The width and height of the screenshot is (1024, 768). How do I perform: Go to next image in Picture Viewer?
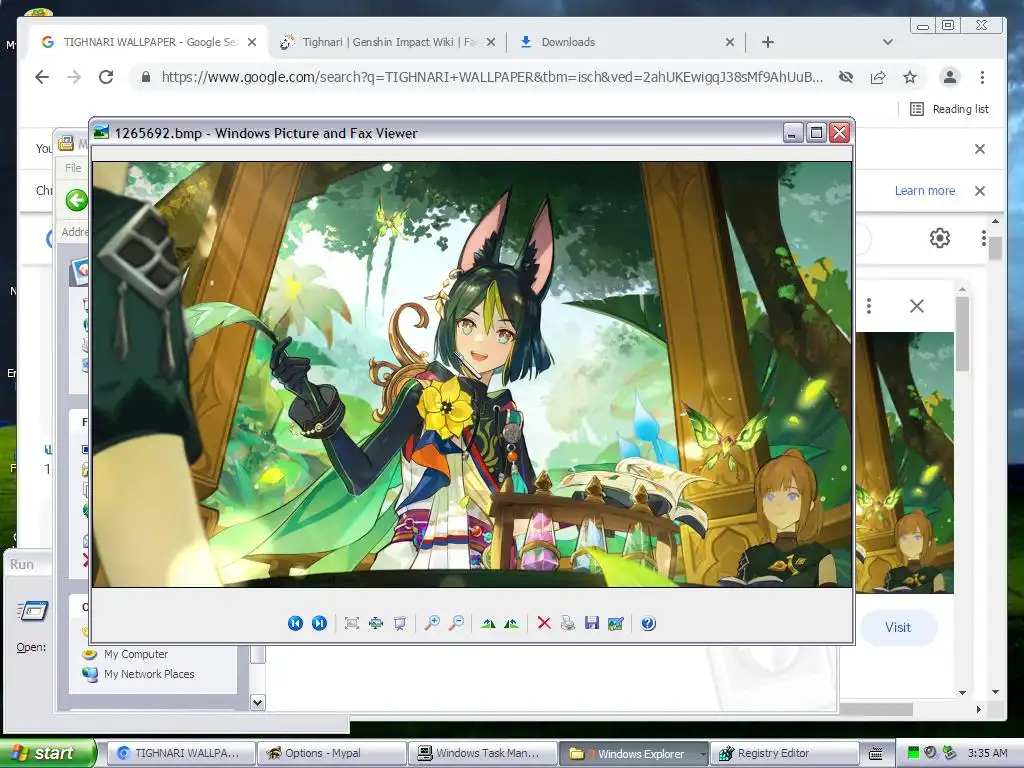pyautogui.click(x=319, y=623)
